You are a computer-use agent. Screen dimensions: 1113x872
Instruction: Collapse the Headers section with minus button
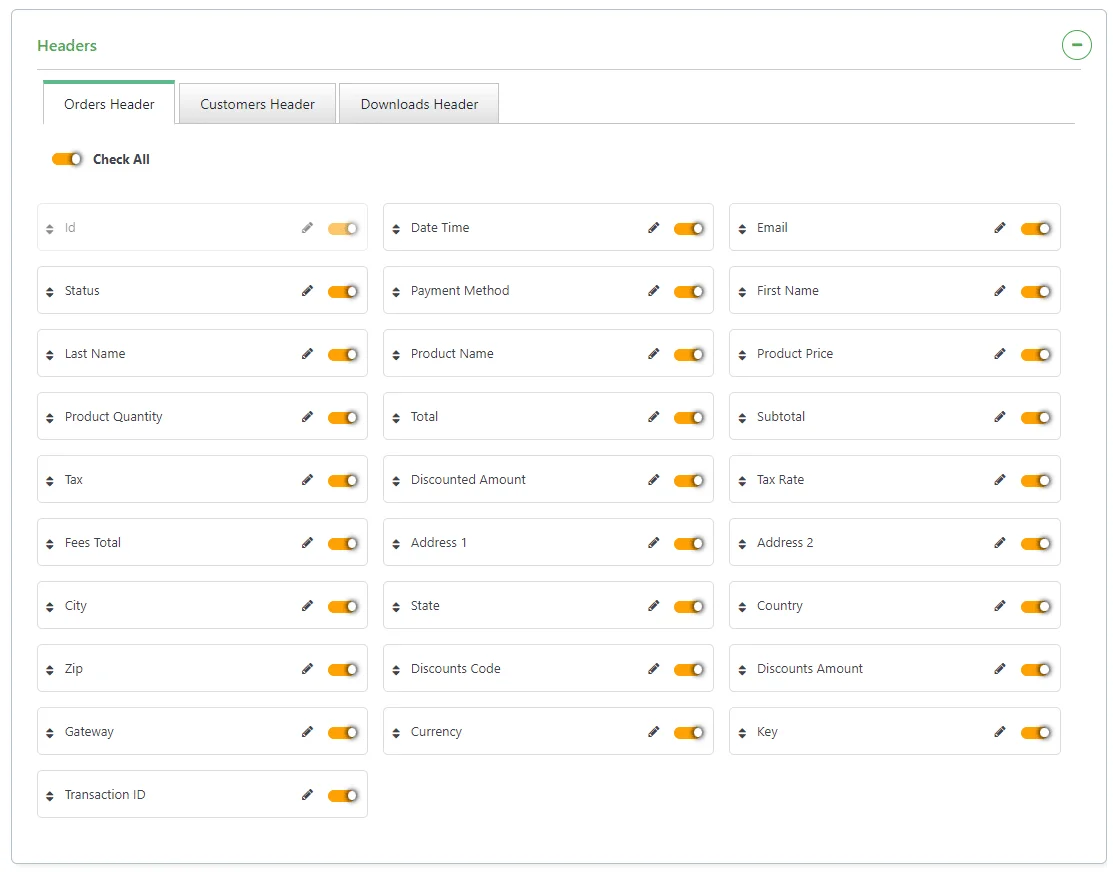1076,45
